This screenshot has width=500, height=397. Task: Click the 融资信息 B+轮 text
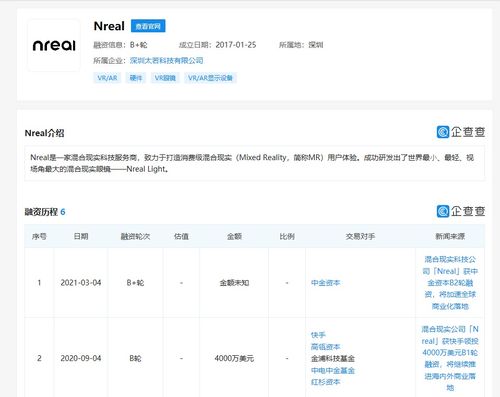[x=120, y=45]
